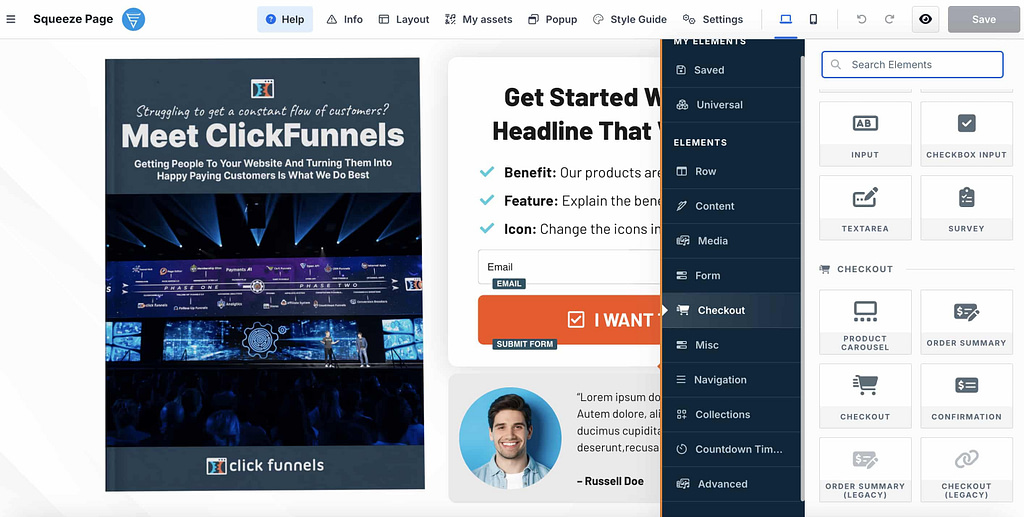
Task: Add the Checkout (Legacy) element
Action: click(x=967, y=469)
